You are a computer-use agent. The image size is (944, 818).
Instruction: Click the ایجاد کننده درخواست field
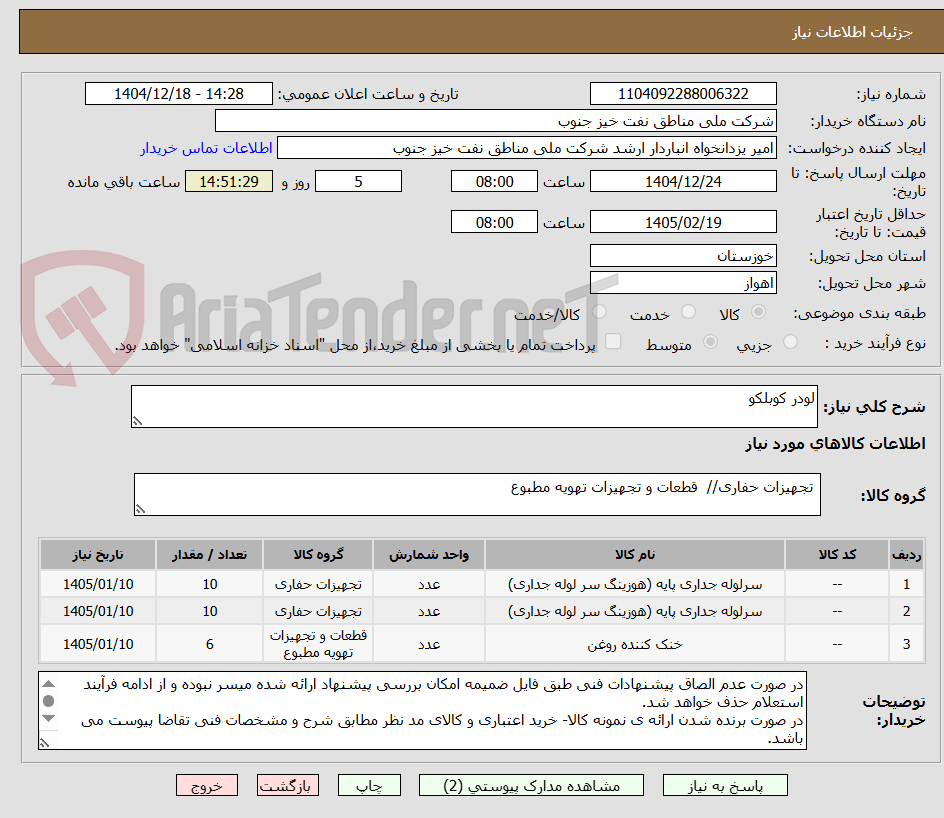tap(527, 148)
